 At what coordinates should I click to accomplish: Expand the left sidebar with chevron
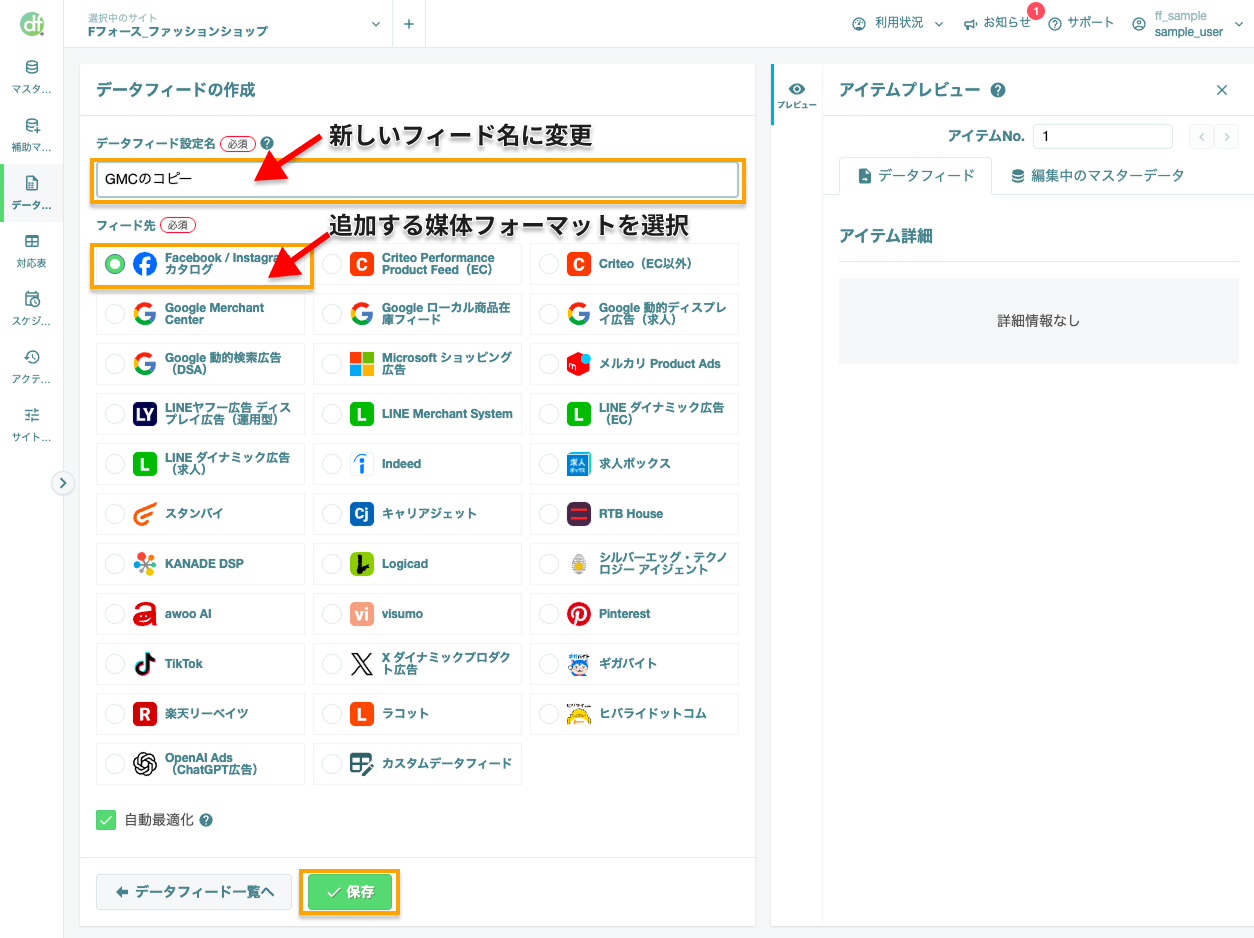pos(63,483)
